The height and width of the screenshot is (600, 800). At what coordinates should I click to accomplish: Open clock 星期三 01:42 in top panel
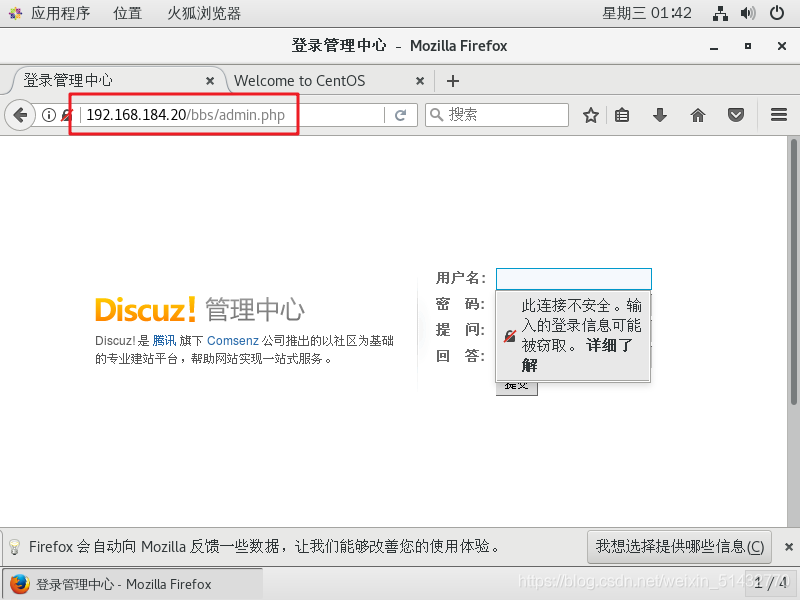coord(647,13)
